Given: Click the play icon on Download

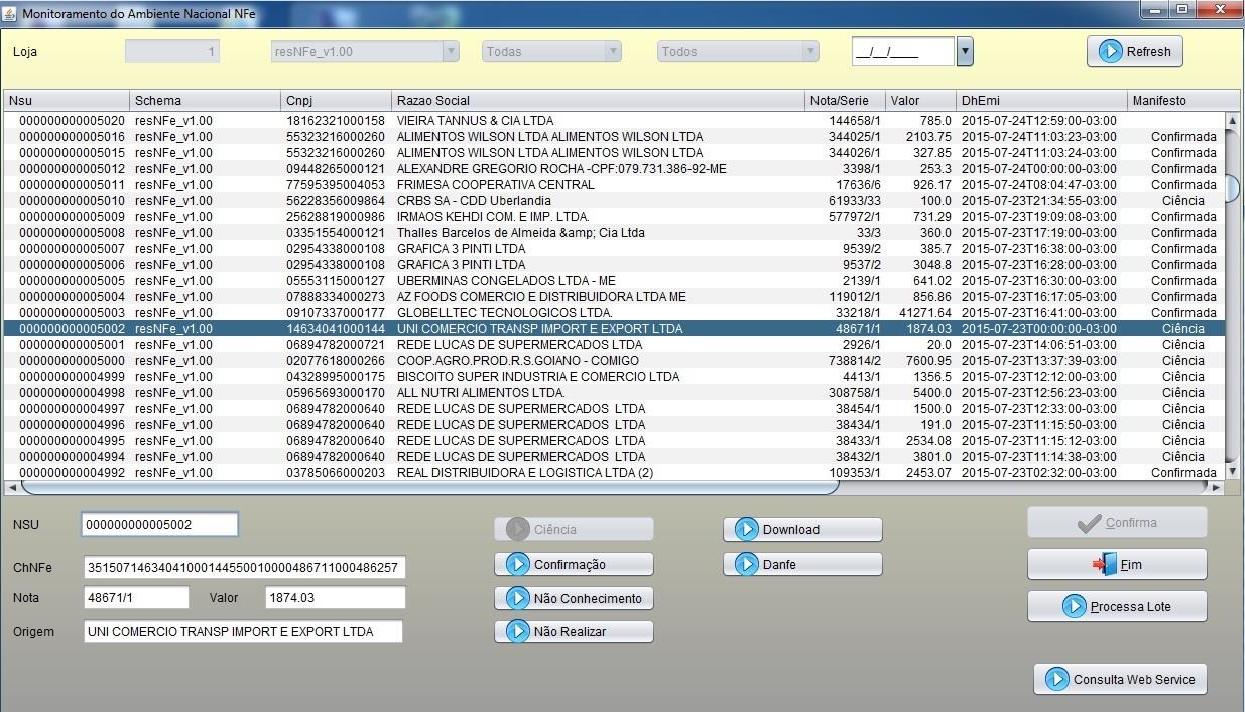Looking at the screenshot, I should tap(746, 529).
